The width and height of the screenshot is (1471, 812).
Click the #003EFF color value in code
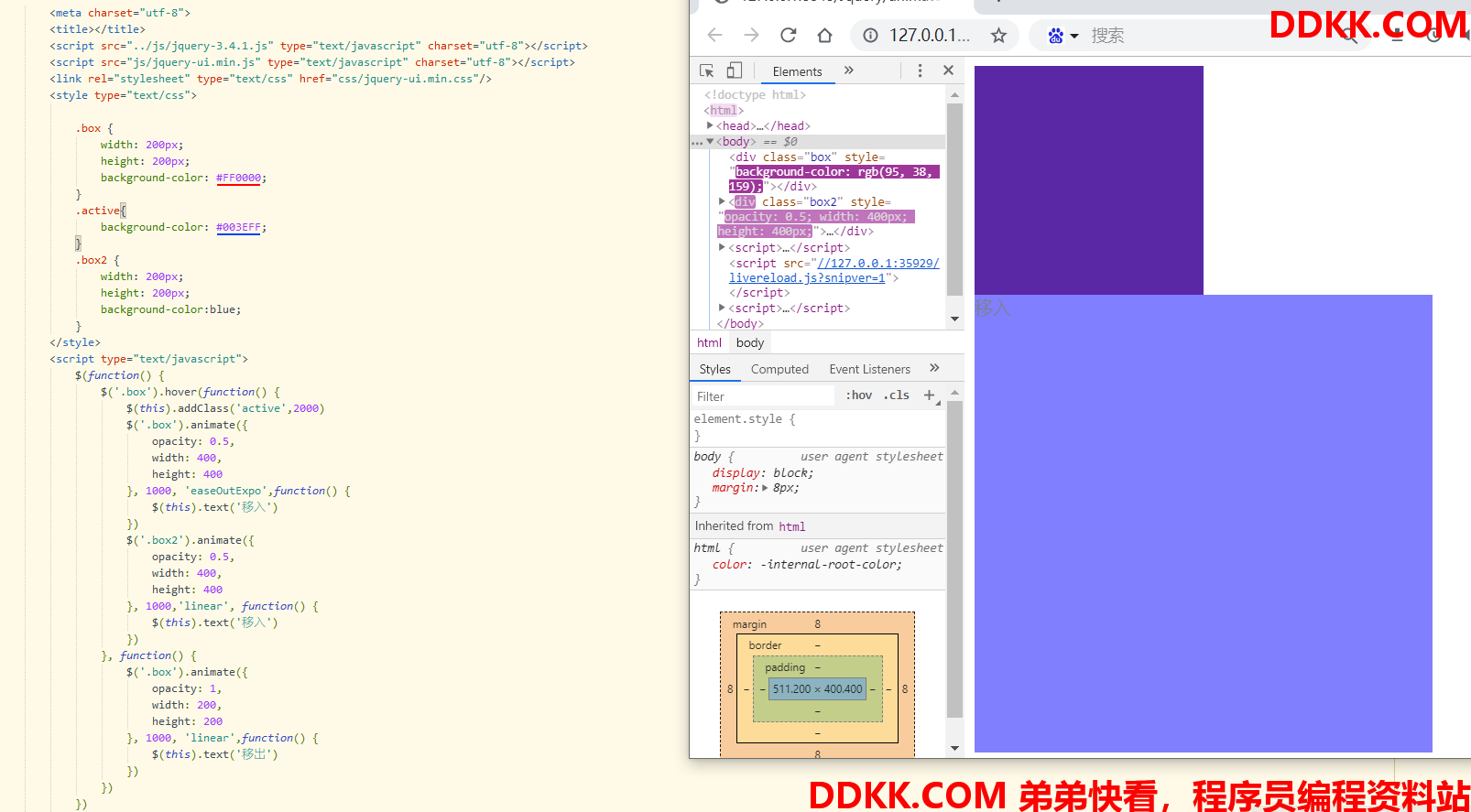point(238,227)
